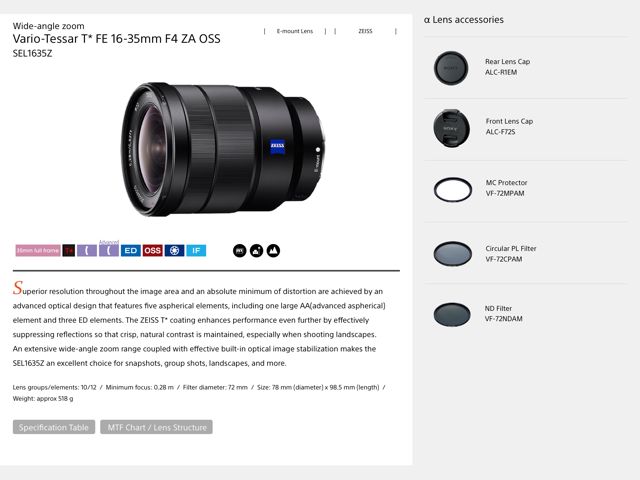Open Front Lens Cap ALC-F72S accessory
The image size is (640, 480).
(x=509, y=127)
